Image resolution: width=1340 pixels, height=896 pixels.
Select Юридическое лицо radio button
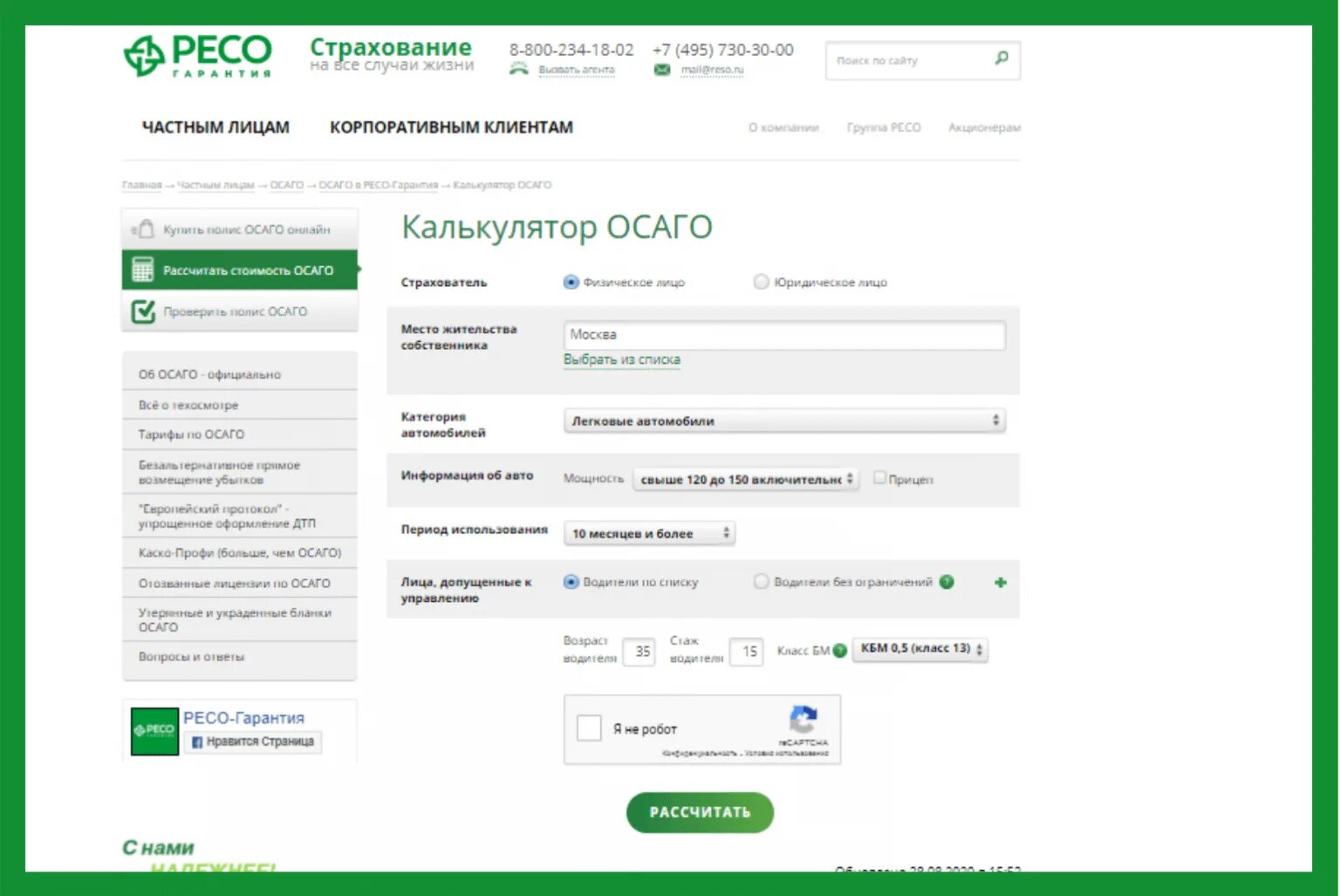tap(761, 282)
